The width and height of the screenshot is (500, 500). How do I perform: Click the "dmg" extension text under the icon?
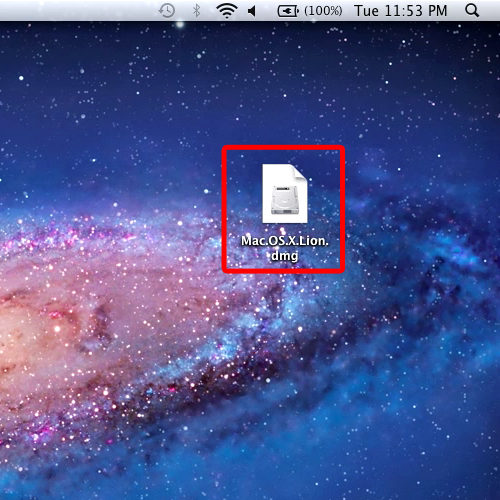[x=284, y=256]
